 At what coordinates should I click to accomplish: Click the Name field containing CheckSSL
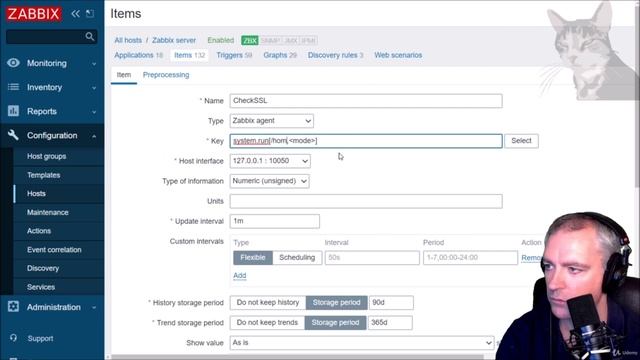coord(366,101)
